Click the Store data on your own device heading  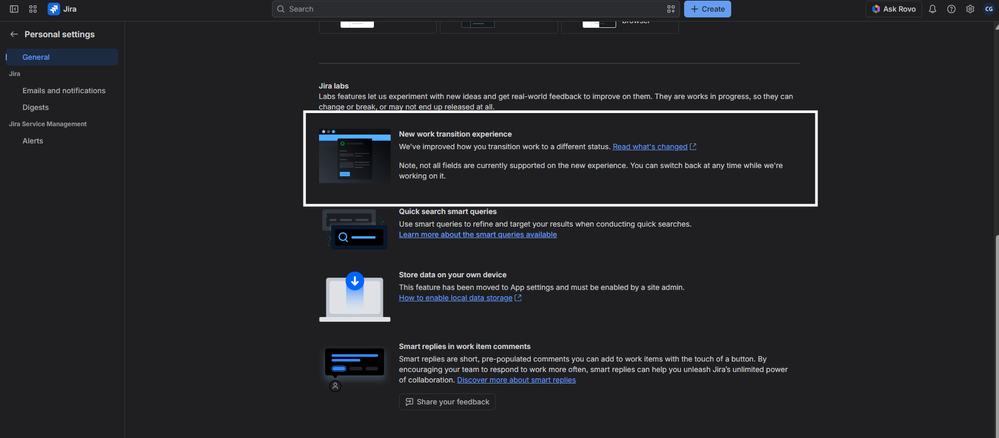point(452,275)
